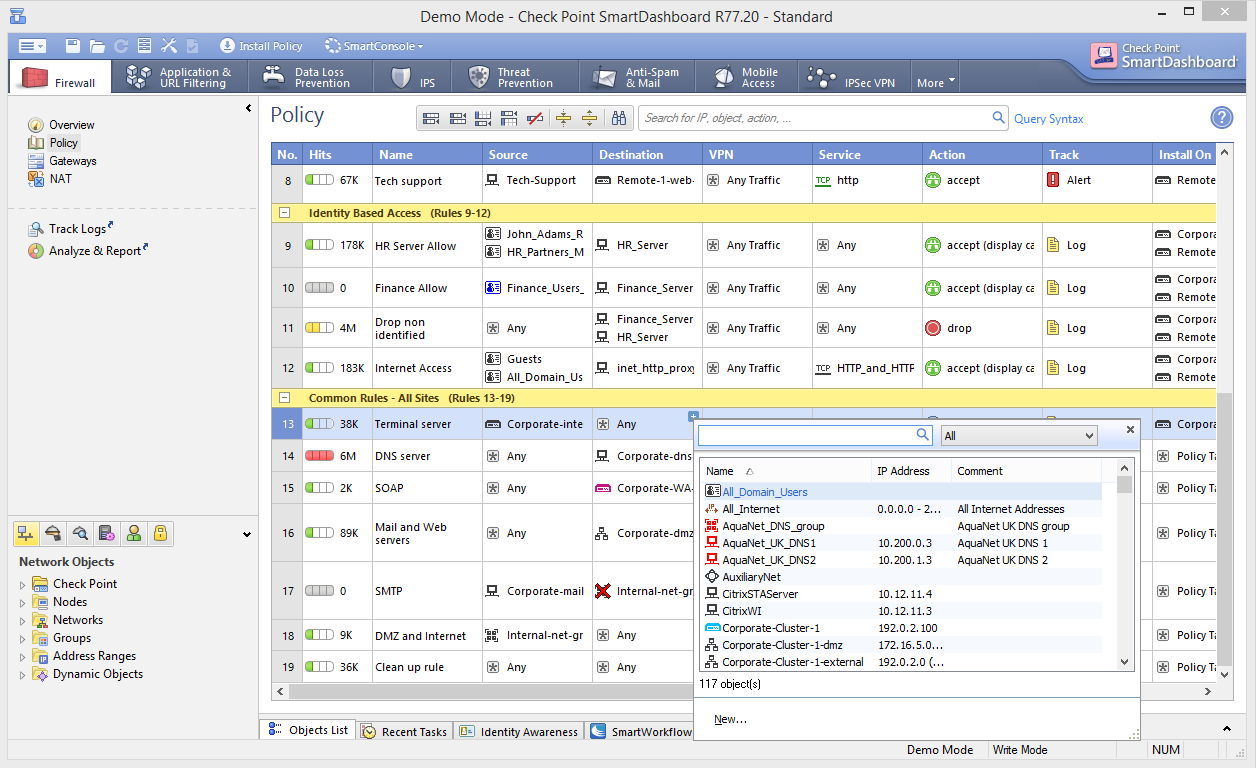This screenshot has width=1256, height=768.
Task: Click the magnifier in policy search box
Action: [998, 118]
